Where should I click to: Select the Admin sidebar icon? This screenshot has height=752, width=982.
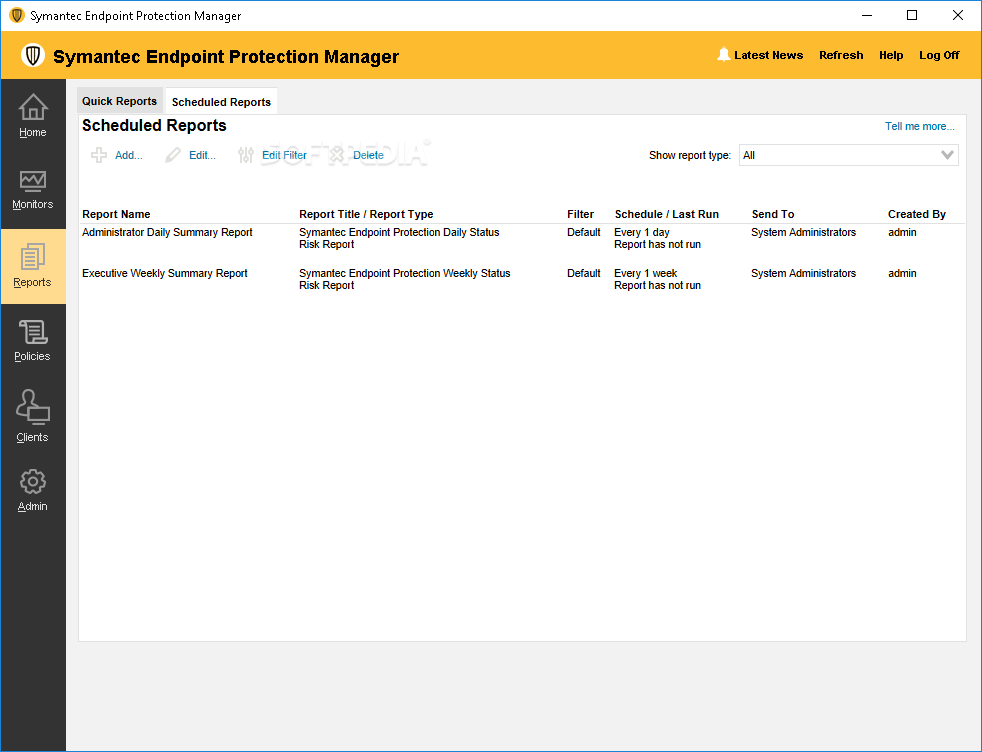(33, 490)
